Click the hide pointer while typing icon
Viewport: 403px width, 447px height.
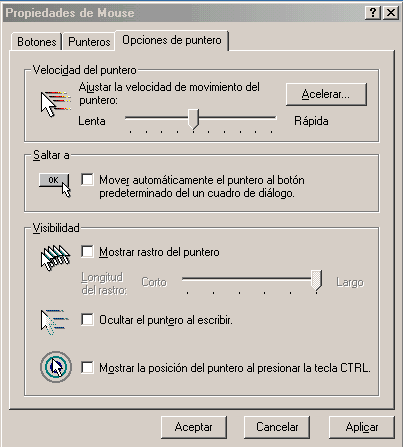[54, 322]
